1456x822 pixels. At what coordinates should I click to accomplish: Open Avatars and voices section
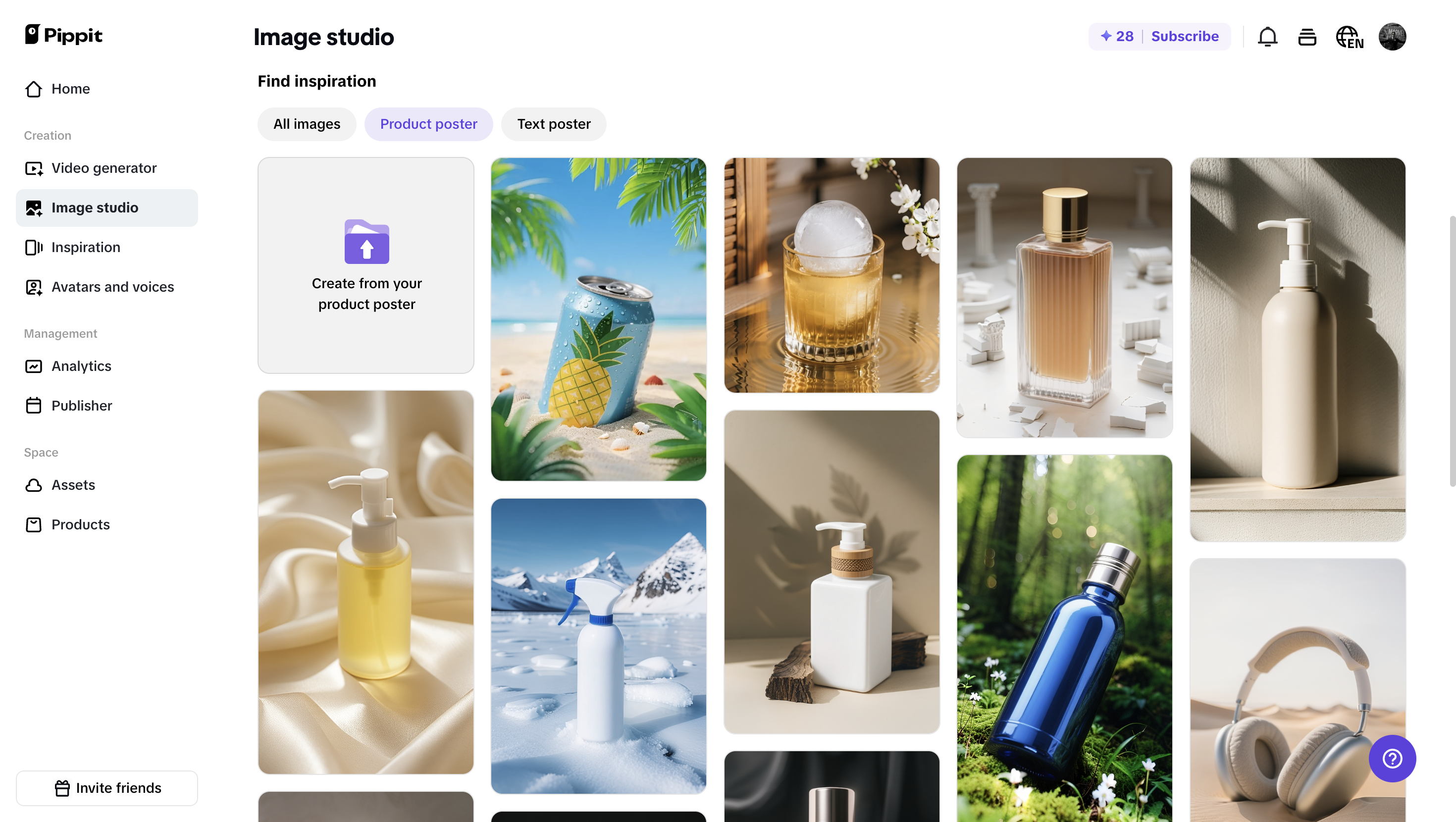point(112,287)
